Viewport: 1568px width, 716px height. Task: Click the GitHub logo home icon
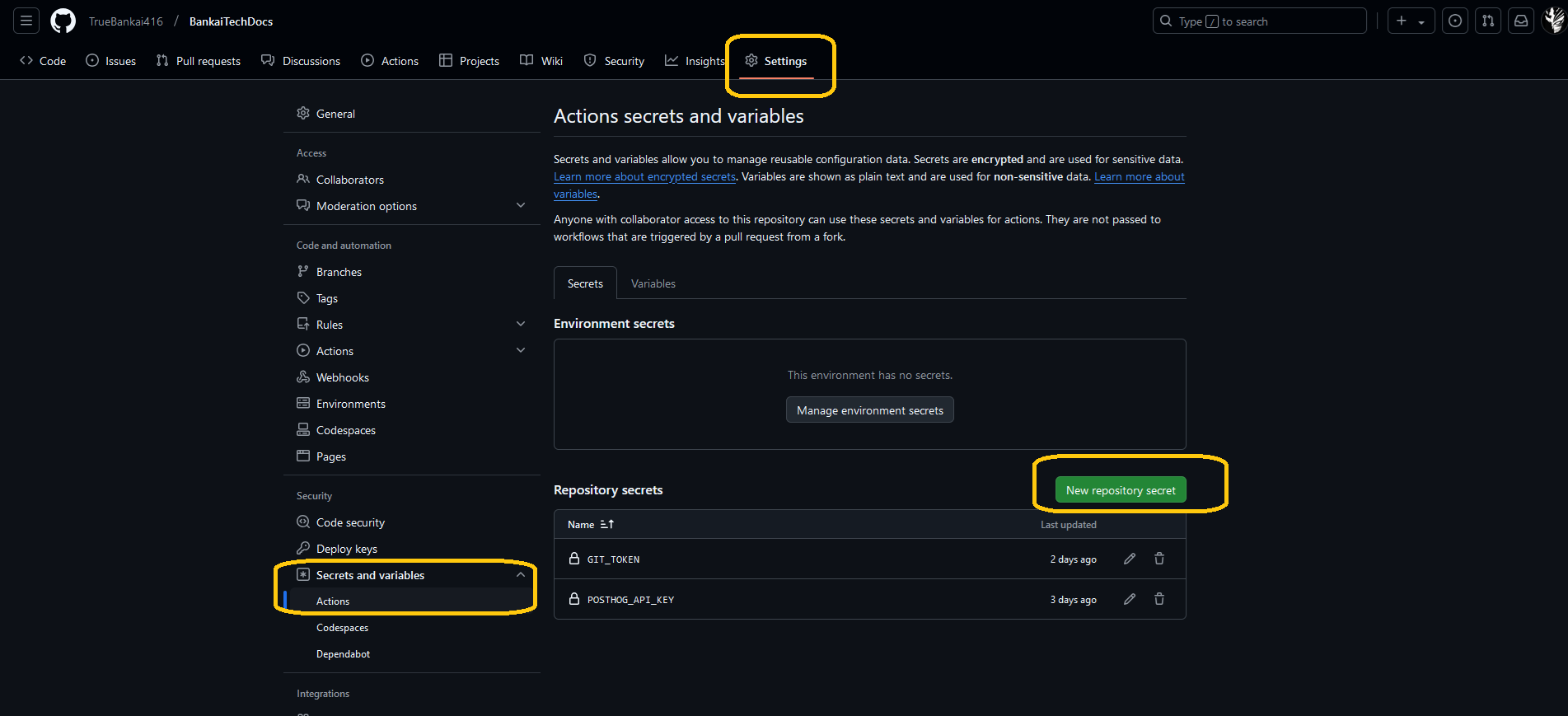(63, 21)
